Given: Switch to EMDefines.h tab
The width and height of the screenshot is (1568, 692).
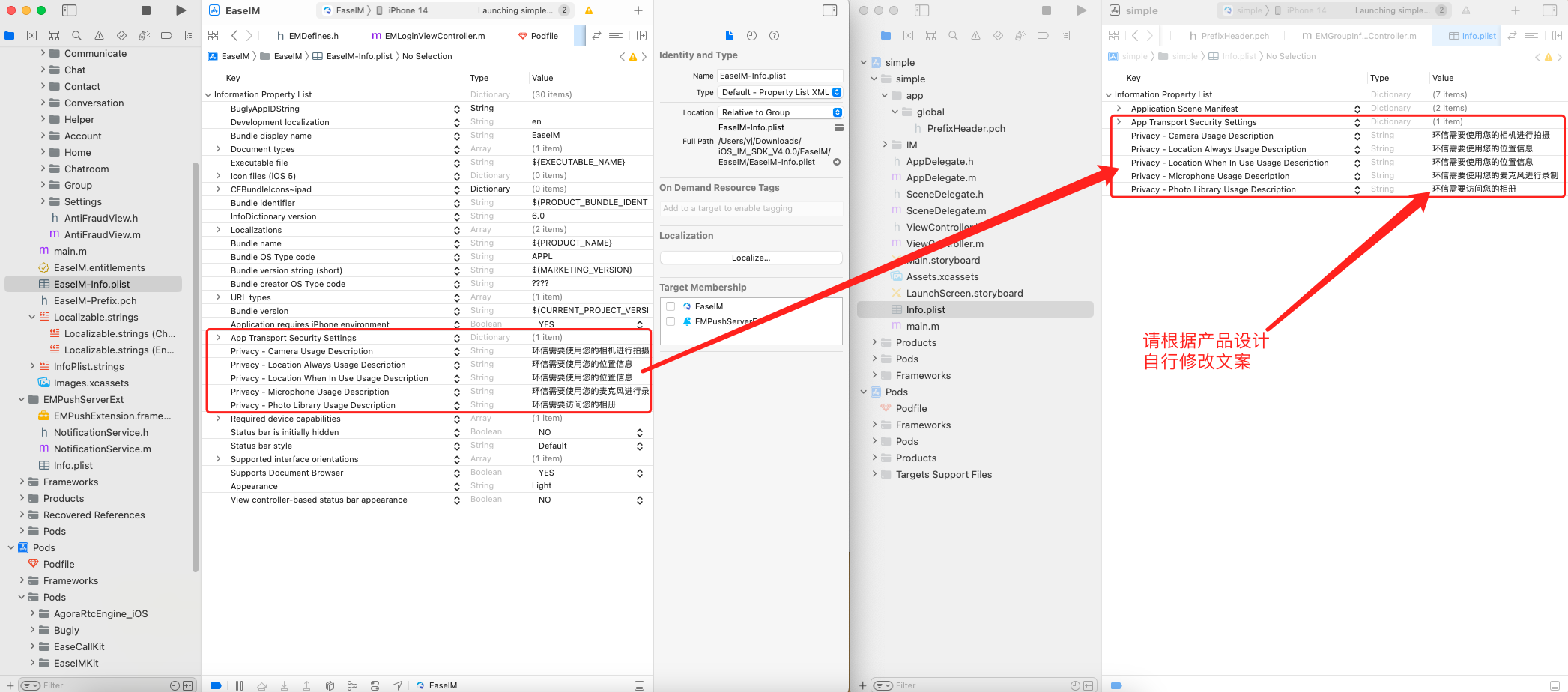Looking at the screenshot, I should tap(308, 35).
